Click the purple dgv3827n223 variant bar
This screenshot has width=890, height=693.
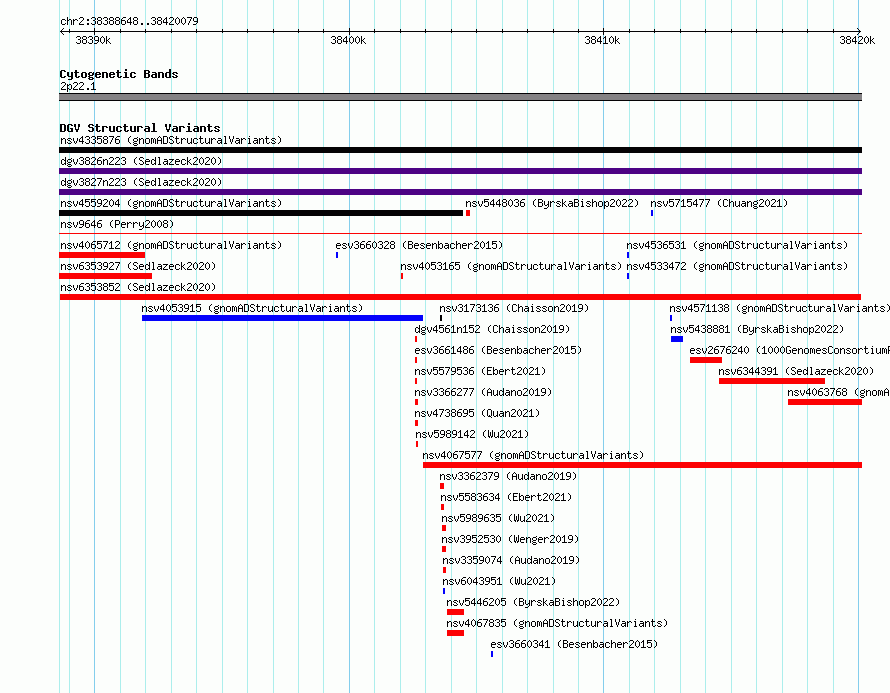(460, 192)
